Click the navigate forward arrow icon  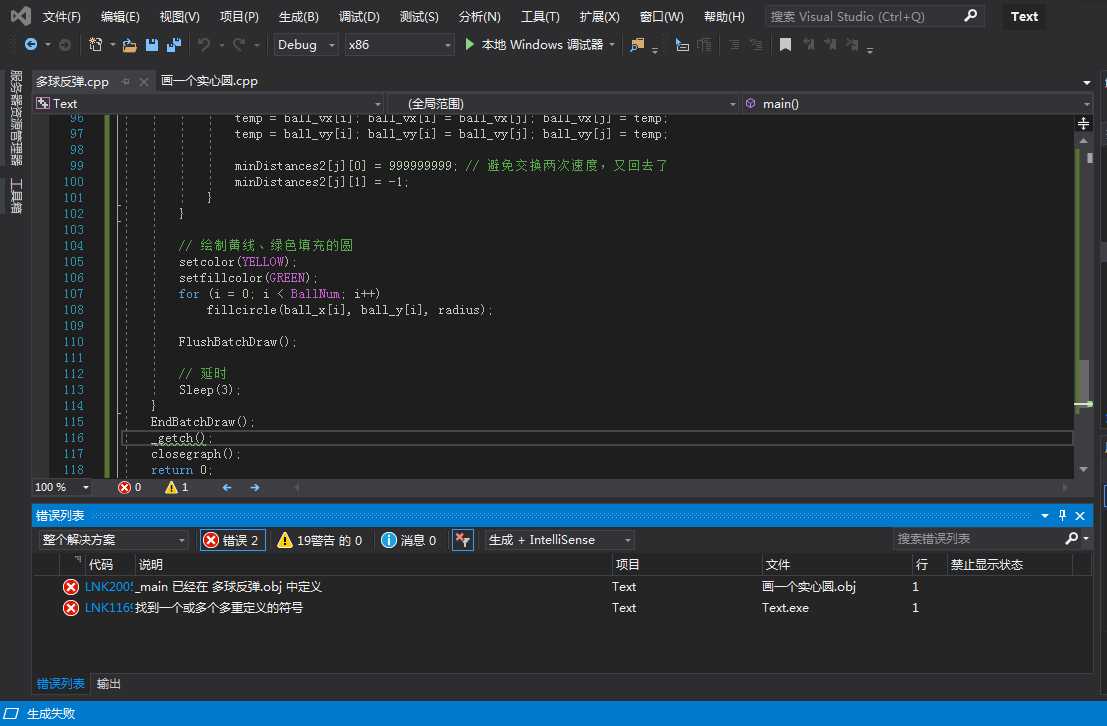pos(64,44)
